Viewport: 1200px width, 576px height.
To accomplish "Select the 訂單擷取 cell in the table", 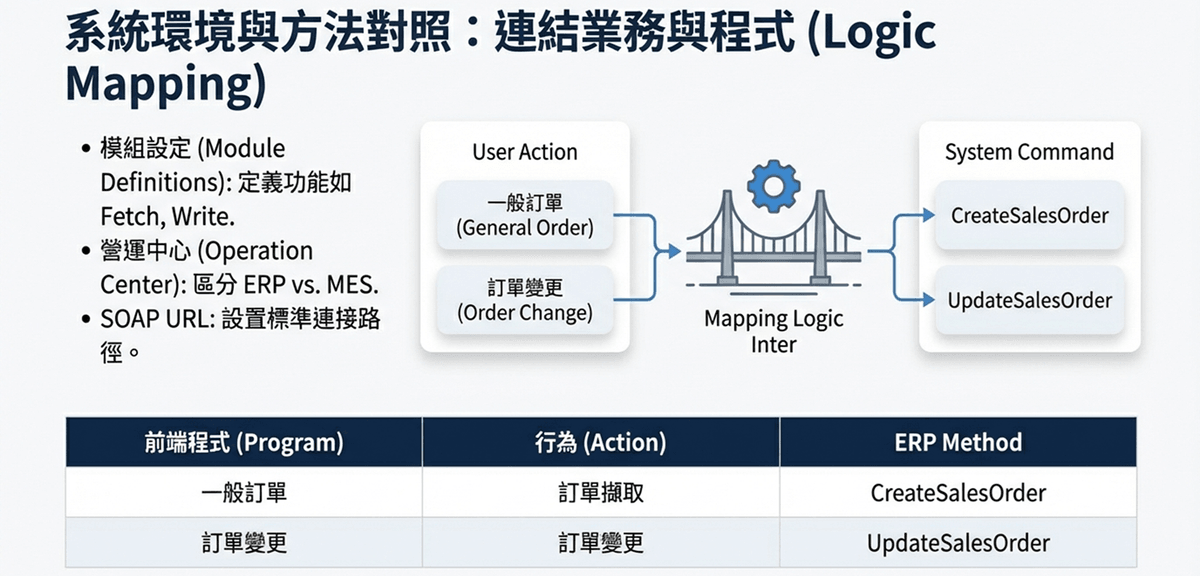I will click(600, 493).
